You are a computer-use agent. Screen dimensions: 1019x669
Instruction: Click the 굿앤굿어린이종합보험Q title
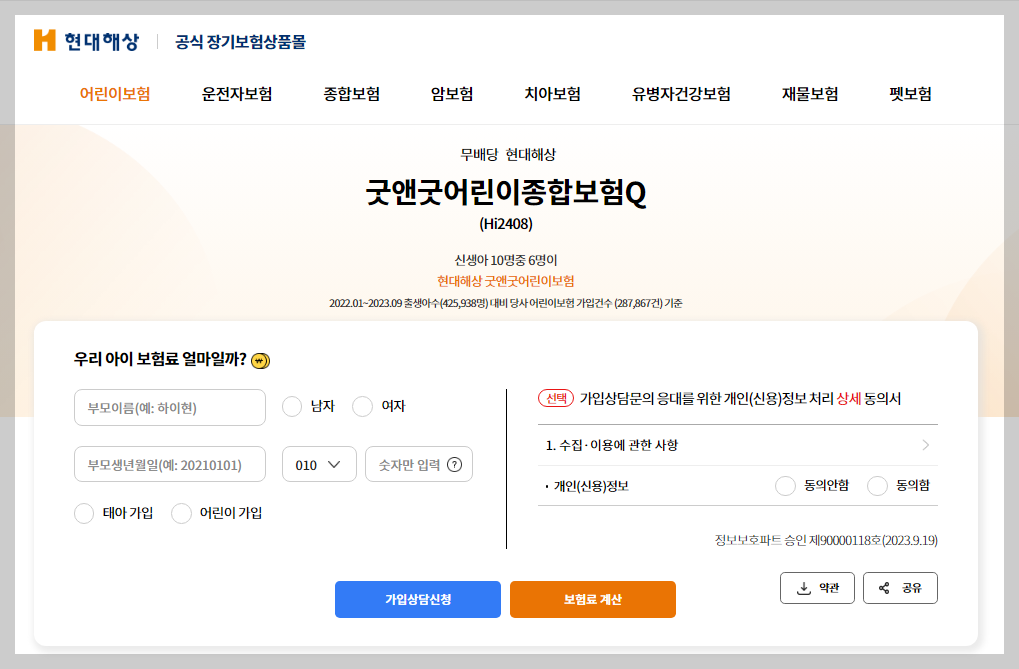(506, 192)
